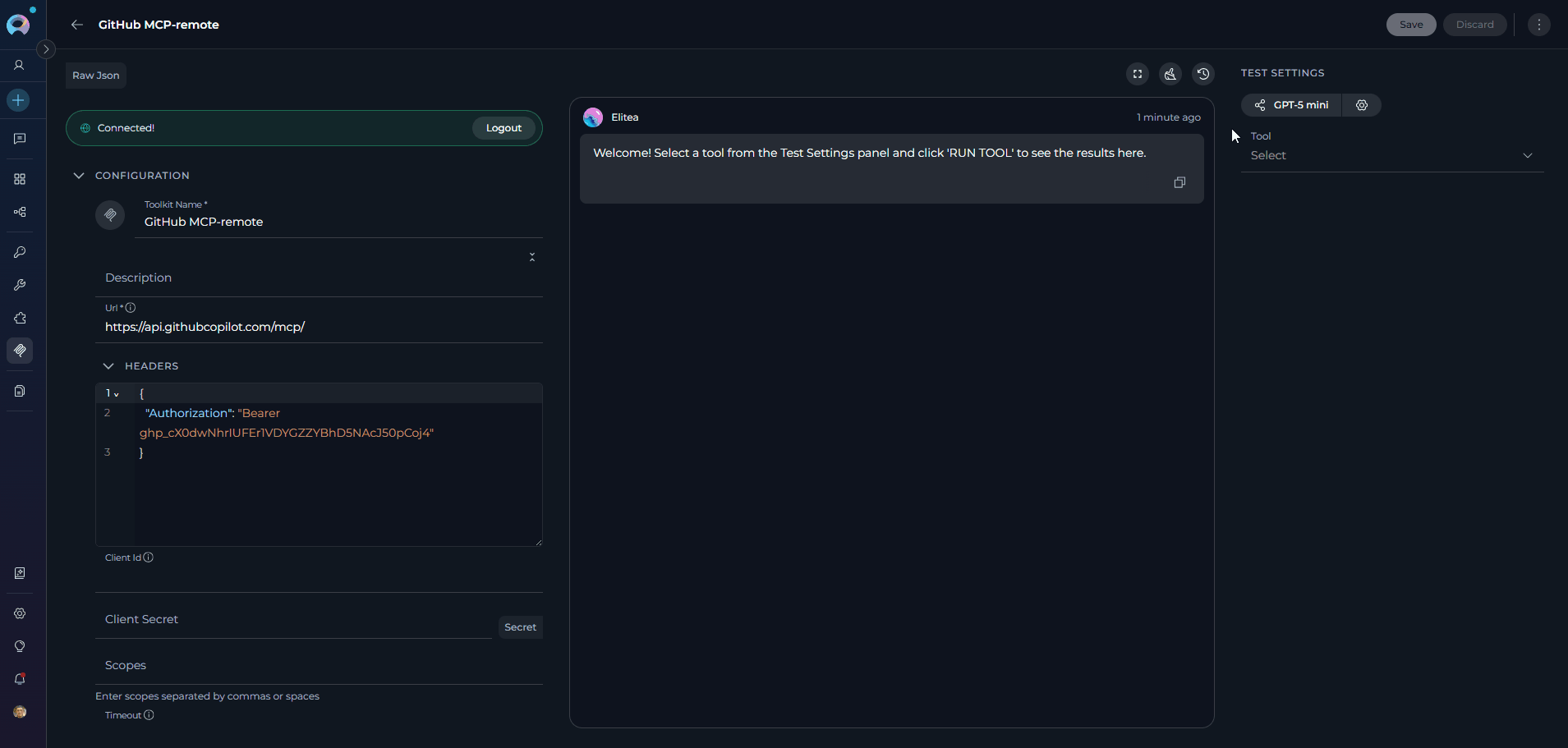Screen dimensions: 1568x748
Task: Switch to Raw Json view
Action: pos(96,76)
